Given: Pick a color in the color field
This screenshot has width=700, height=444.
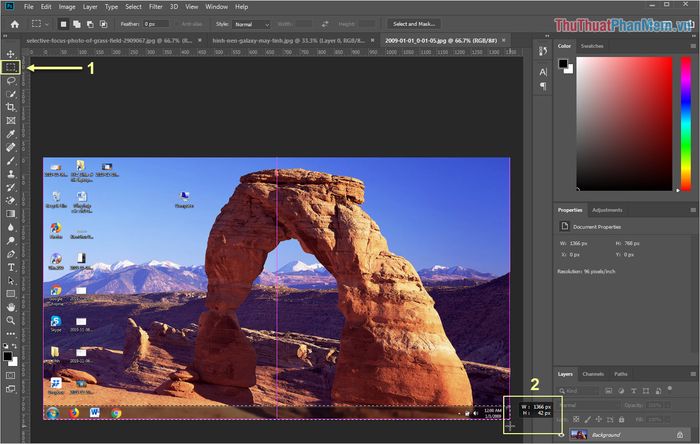Looking at the screenshot, I should click(624, 124).
